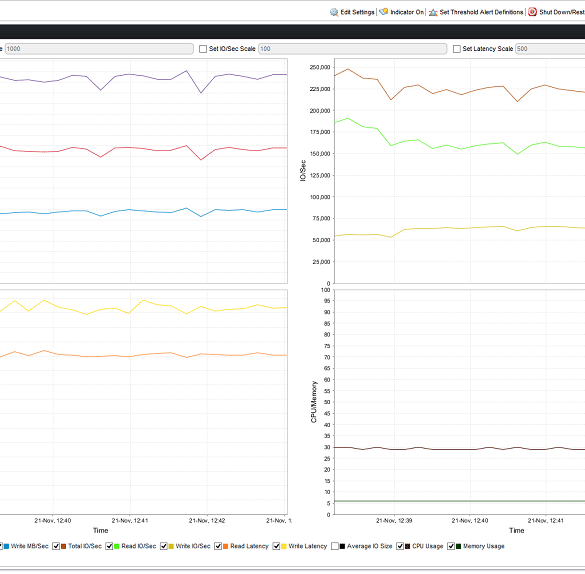Click the blue Write MB/Sec color swatch

[6, 547]
